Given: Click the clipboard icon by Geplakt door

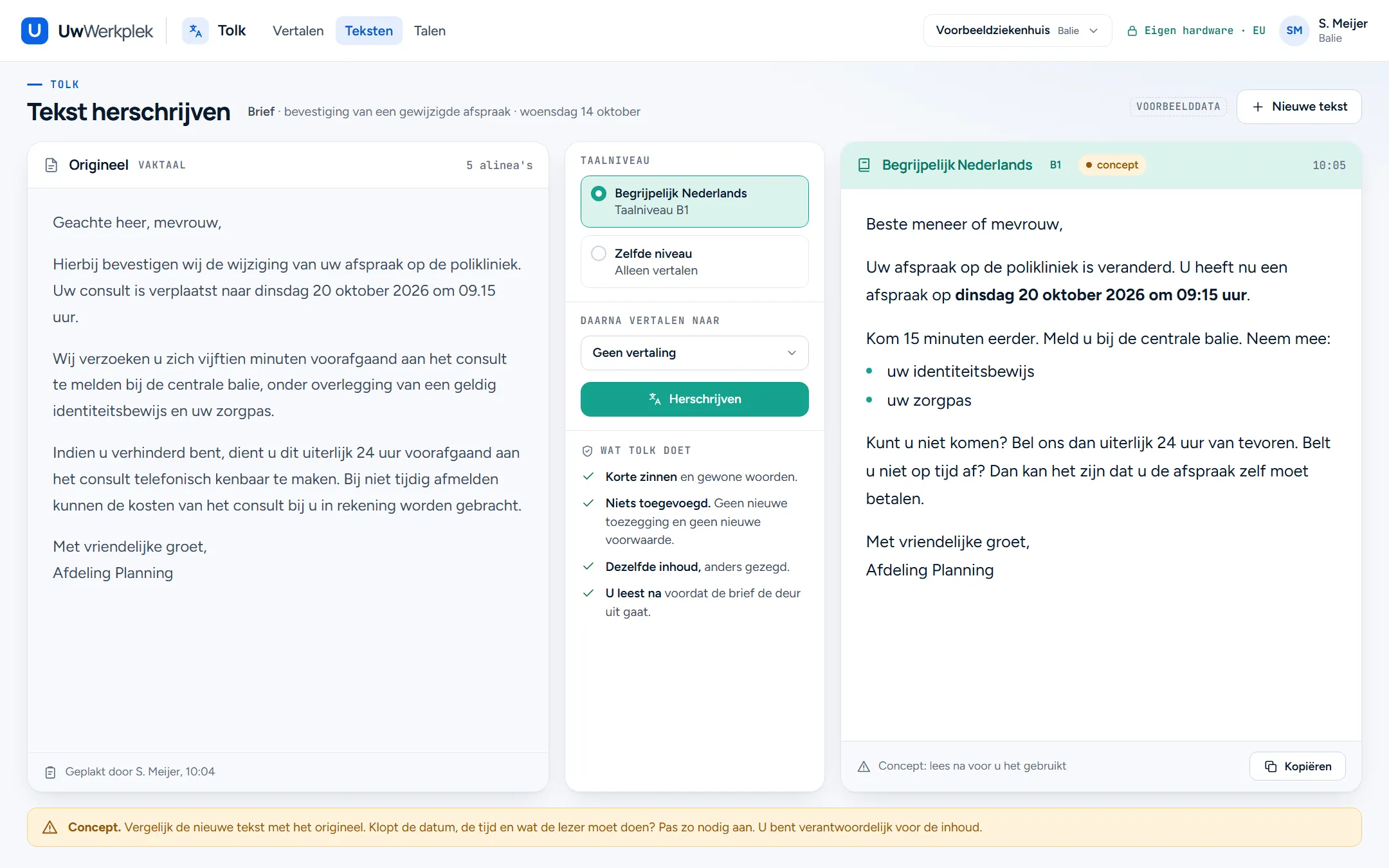Looking at the screenshot, I should (x=50, y=772).
